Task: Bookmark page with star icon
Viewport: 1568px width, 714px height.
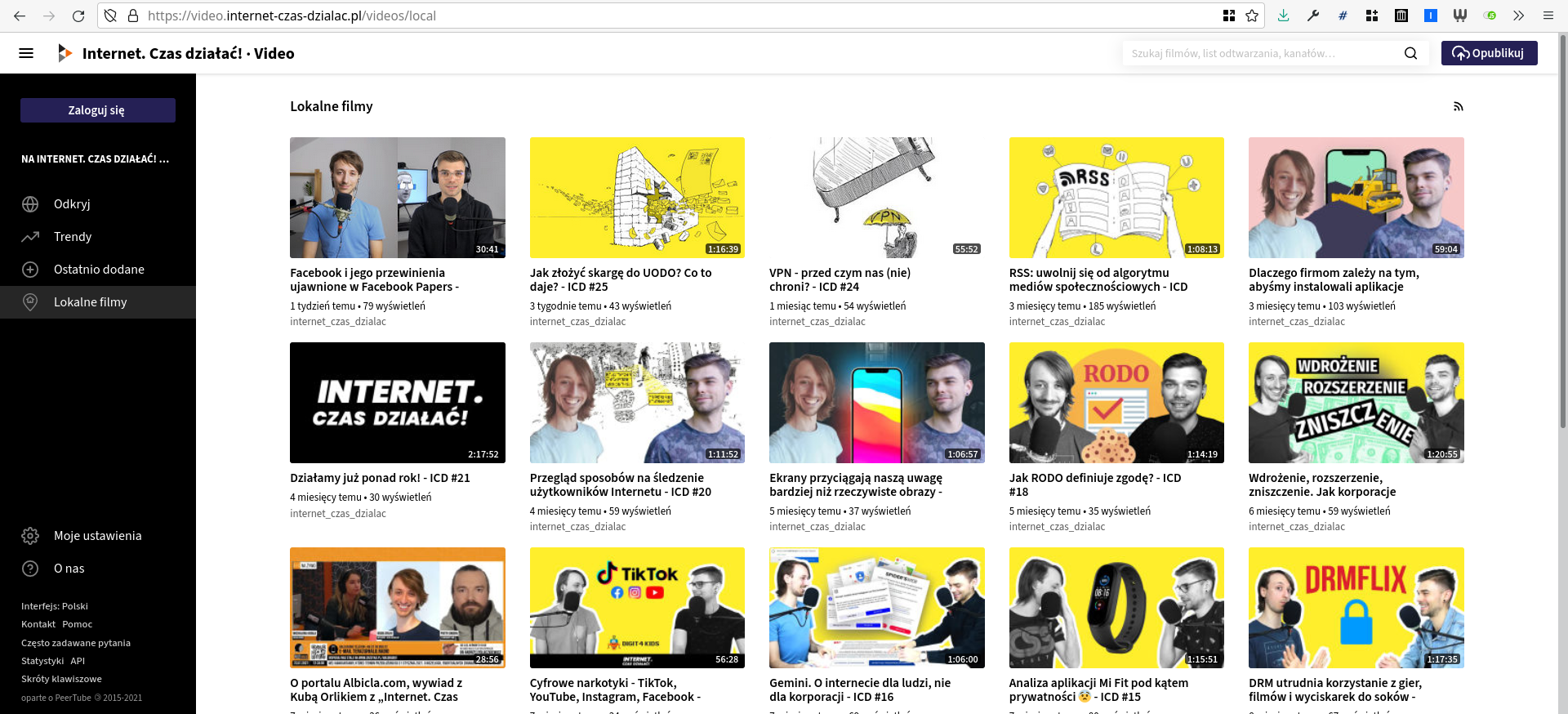Action: tap(1252, 16)
